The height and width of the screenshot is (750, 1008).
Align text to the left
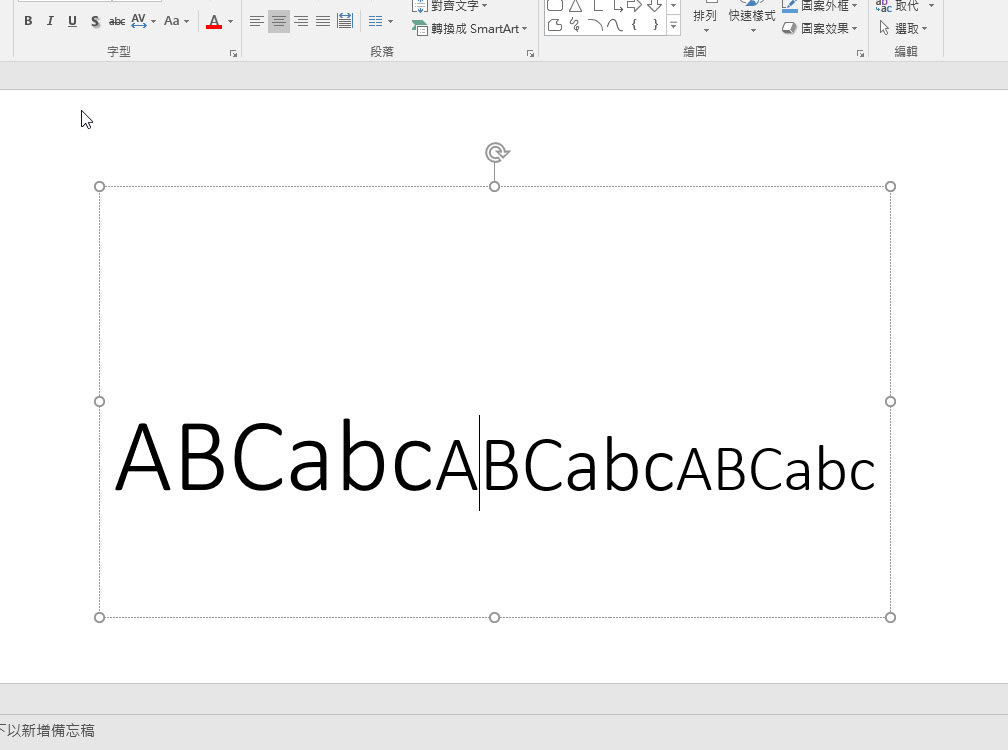click(257, 21)
